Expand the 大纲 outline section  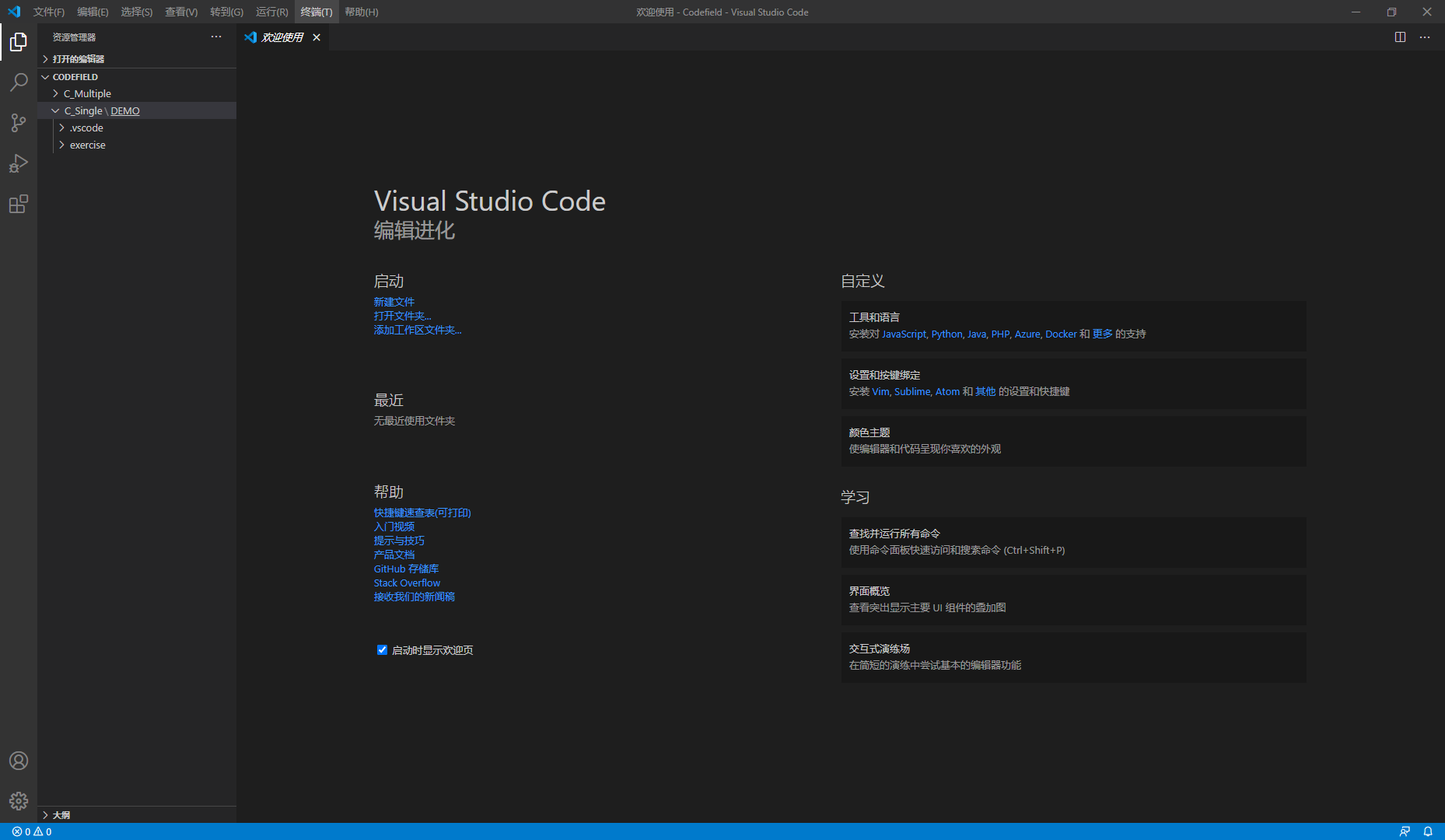click(x=137, y=815)
